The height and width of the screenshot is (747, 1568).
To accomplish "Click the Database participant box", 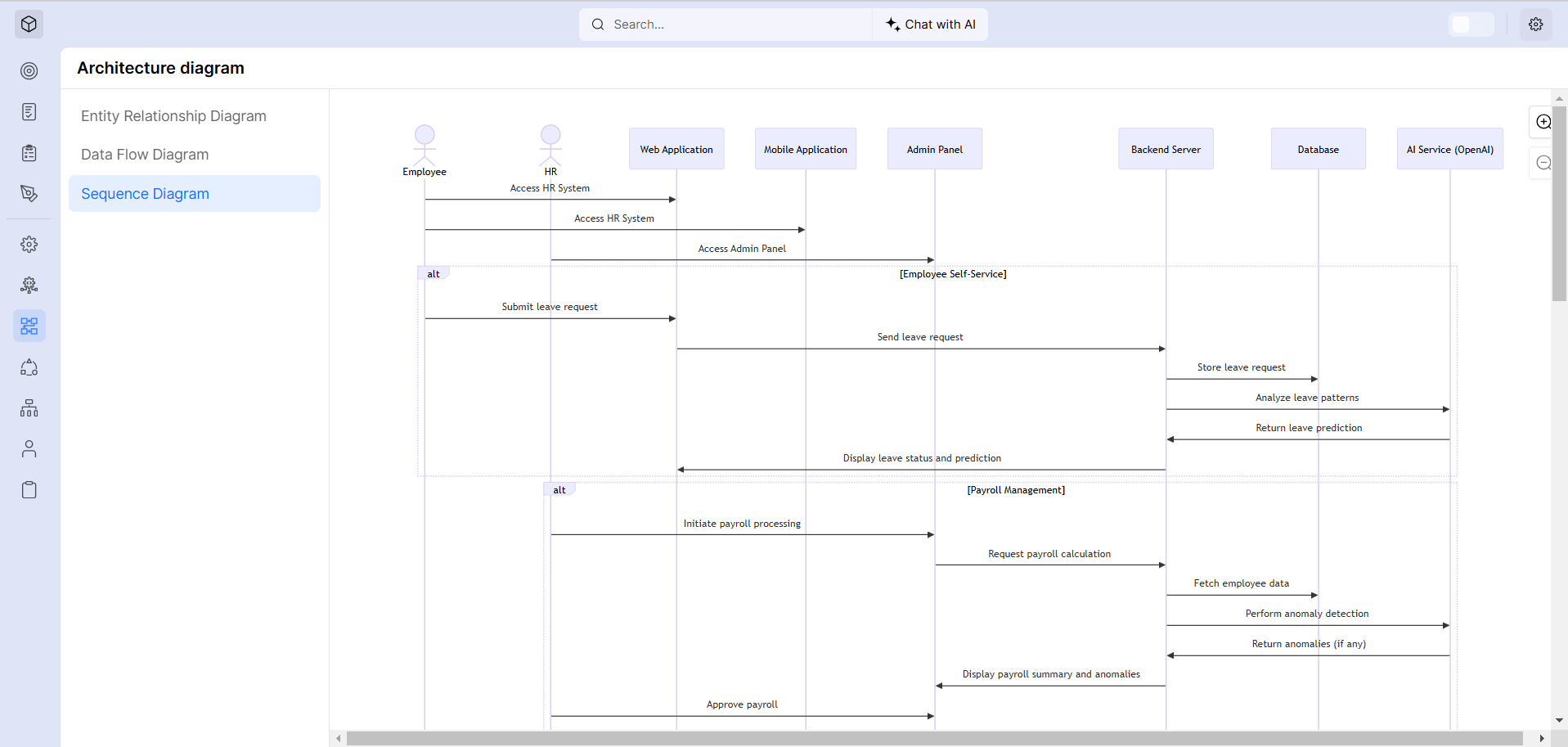I will pos(1319,149).
